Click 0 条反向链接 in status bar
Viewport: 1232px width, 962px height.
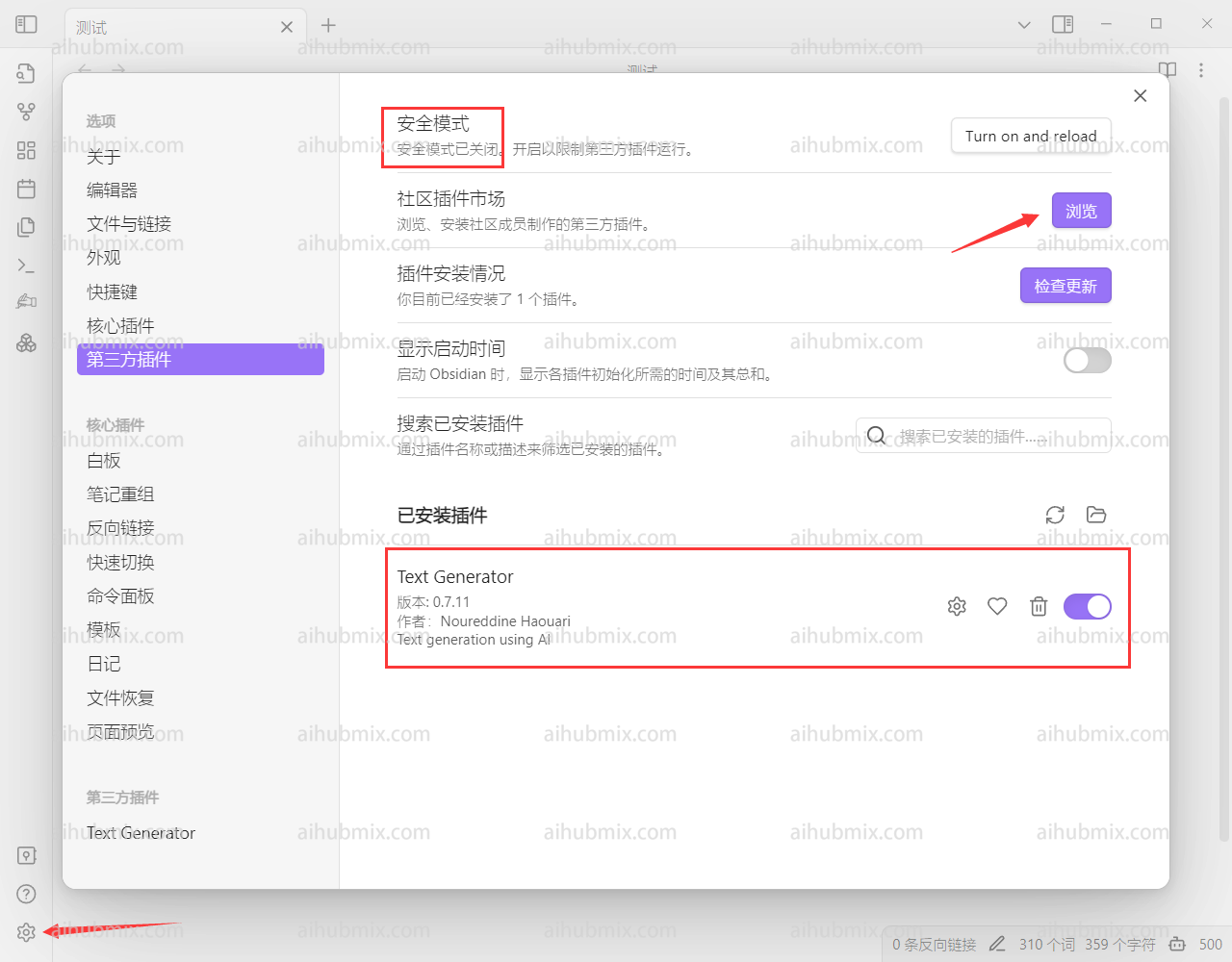(x=934, y=944)
